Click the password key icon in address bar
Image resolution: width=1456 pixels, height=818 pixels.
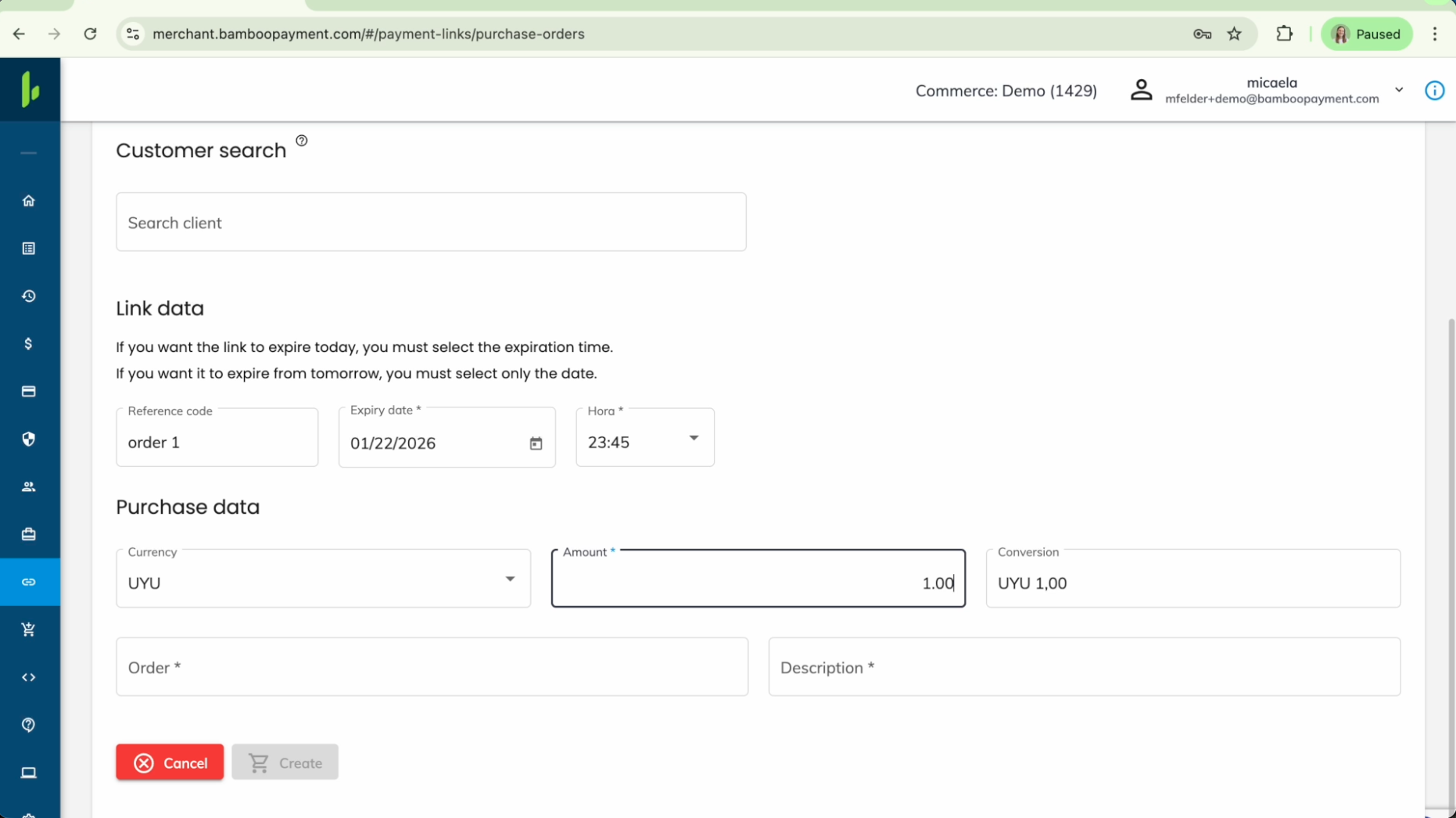coord(1203,34)
